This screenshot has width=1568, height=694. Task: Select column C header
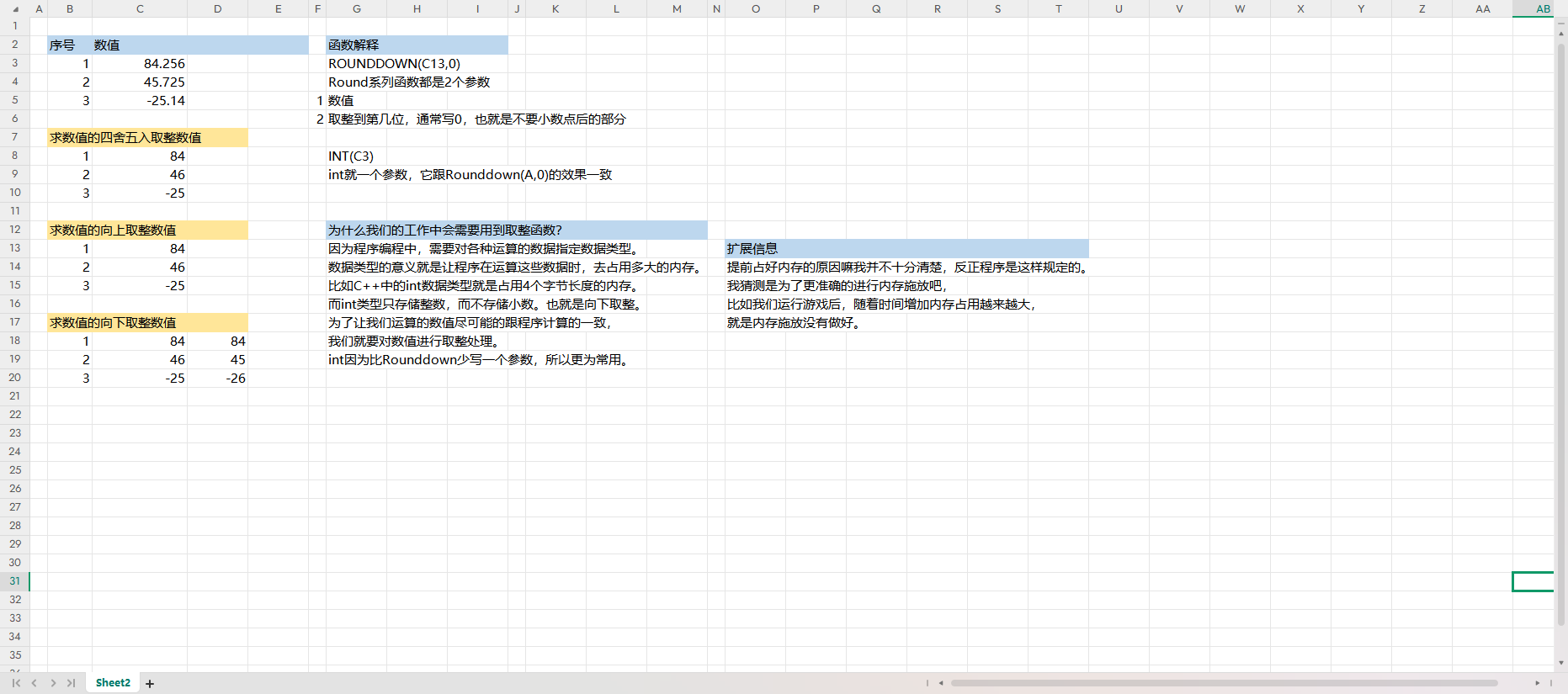click(140, 9)
